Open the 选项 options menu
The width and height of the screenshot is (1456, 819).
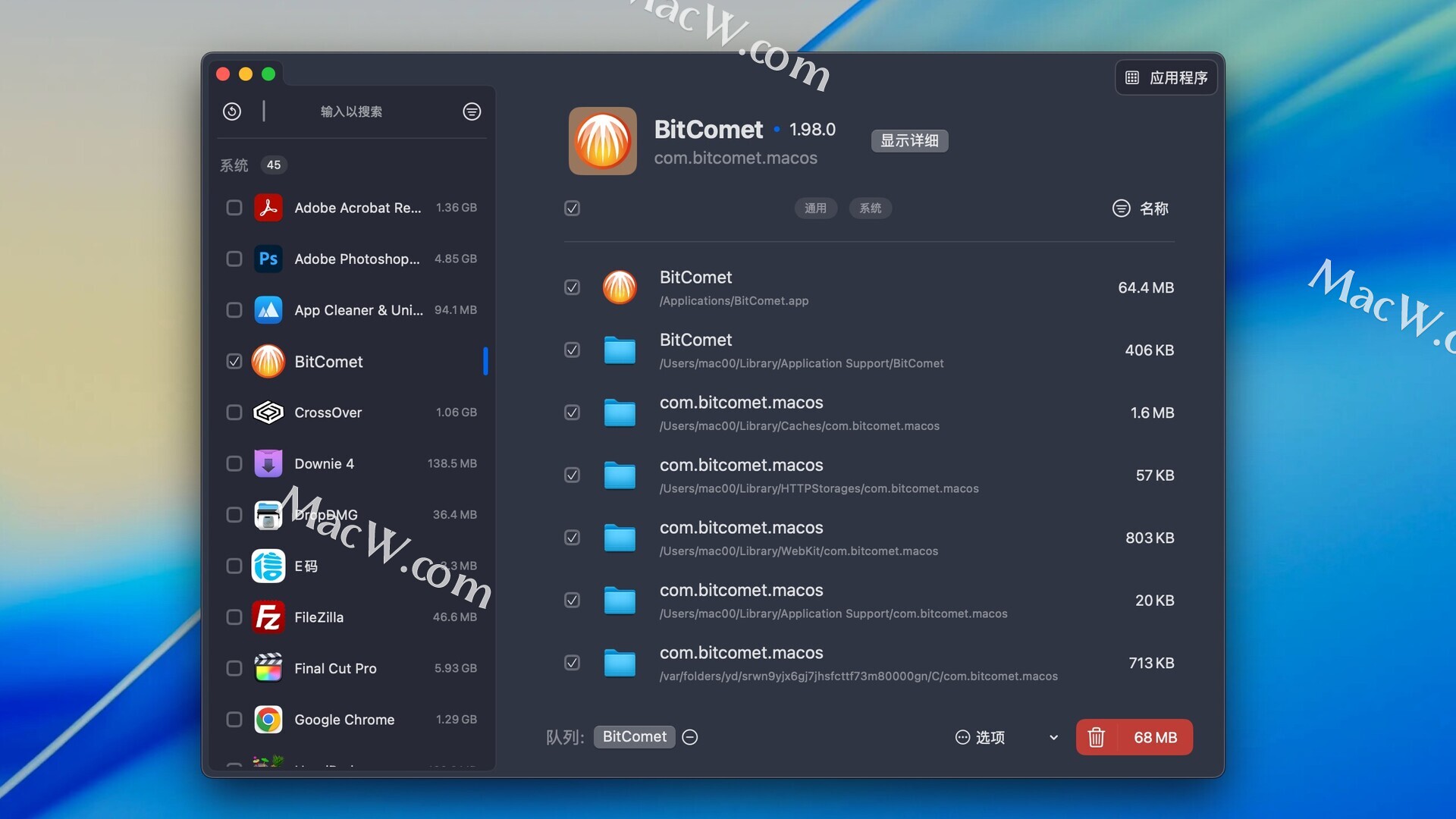(x=980, y=737)
